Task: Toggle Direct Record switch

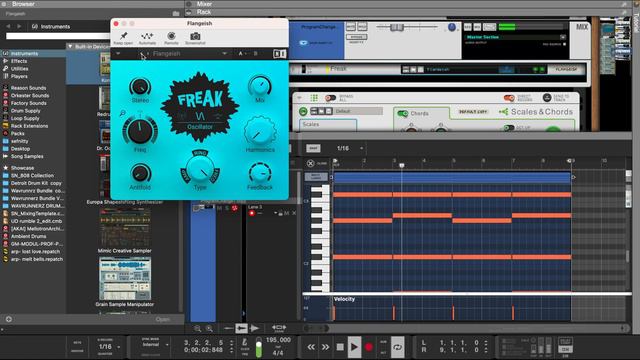Action: (509, 98)
